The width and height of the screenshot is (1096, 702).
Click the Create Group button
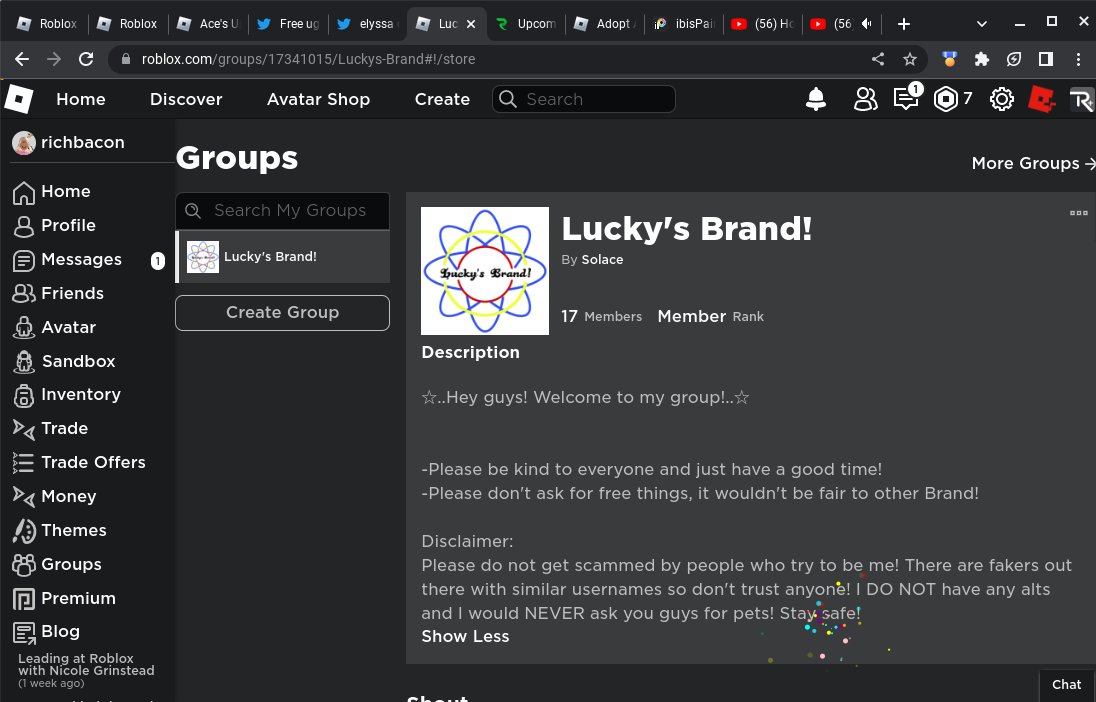[x=282, y=313]
